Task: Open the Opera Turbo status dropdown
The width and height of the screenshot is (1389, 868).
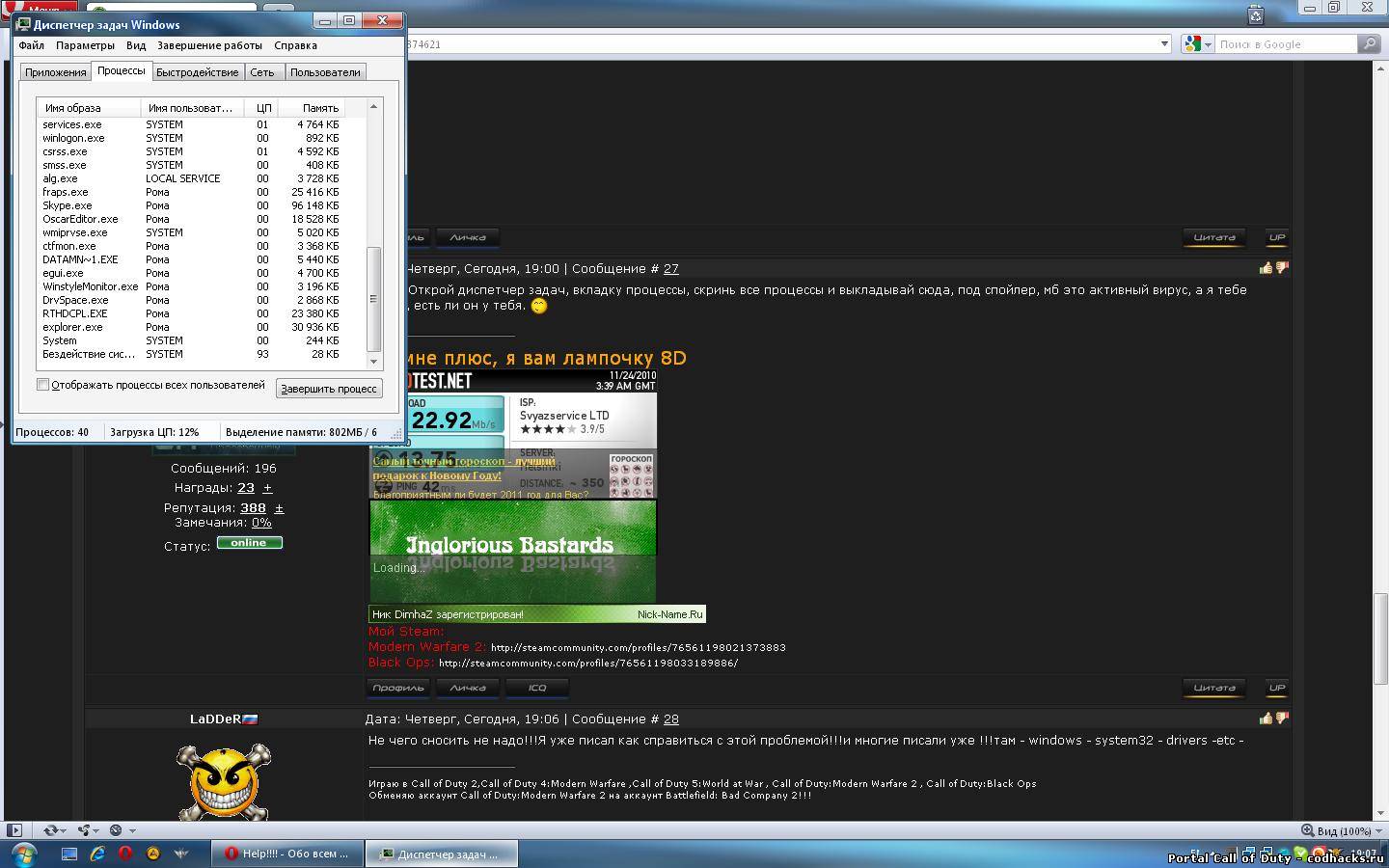Action: 121,829
